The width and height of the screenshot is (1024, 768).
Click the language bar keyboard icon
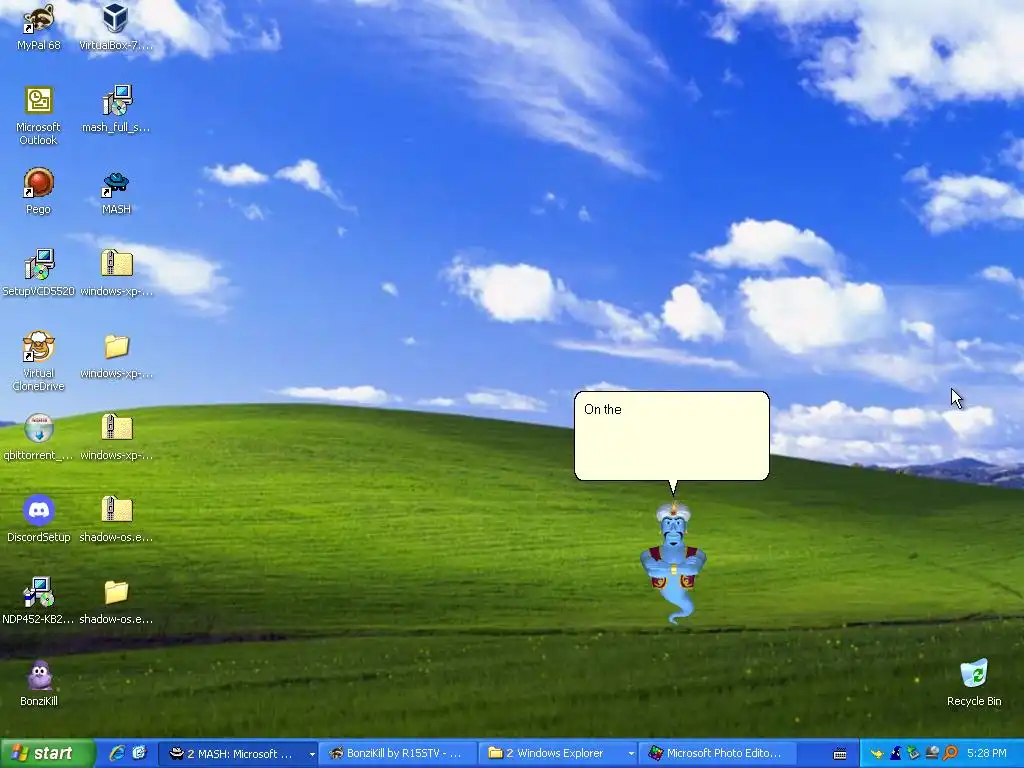[x=840, y=754]
